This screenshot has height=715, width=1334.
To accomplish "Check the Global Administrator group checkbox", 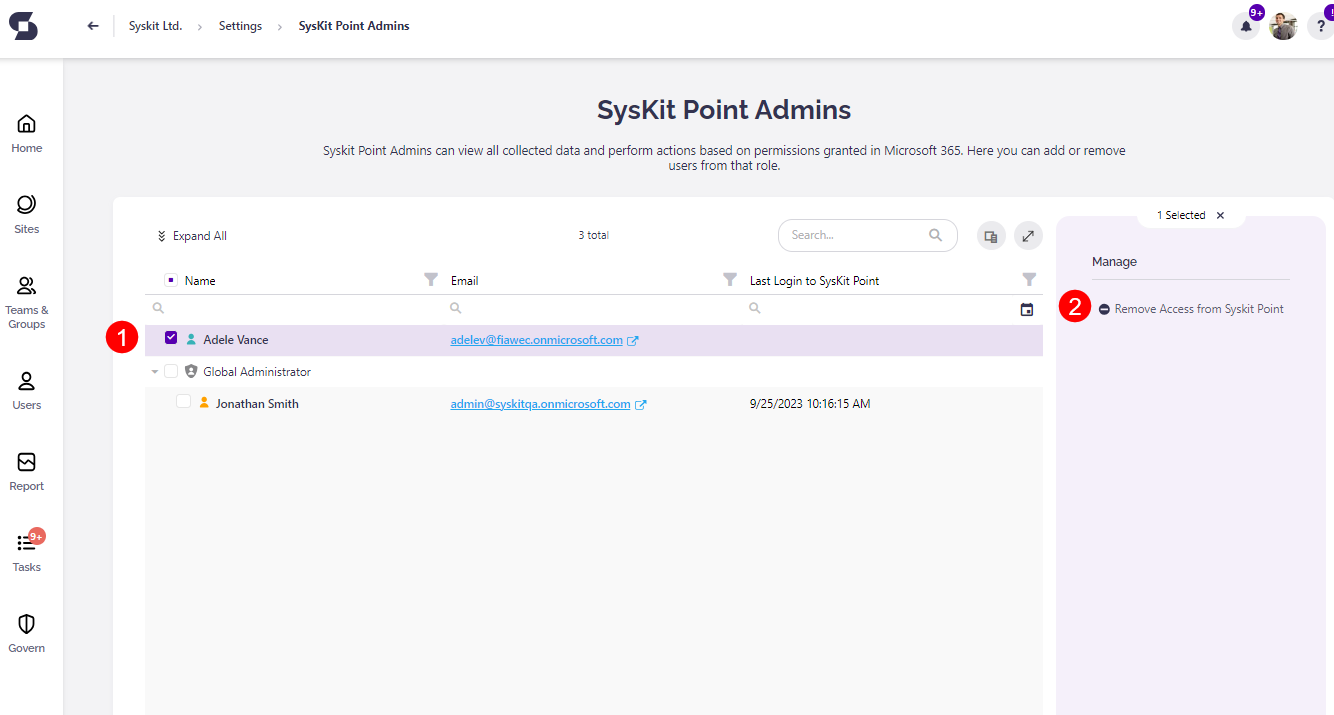I will click(x=171, y=371).
